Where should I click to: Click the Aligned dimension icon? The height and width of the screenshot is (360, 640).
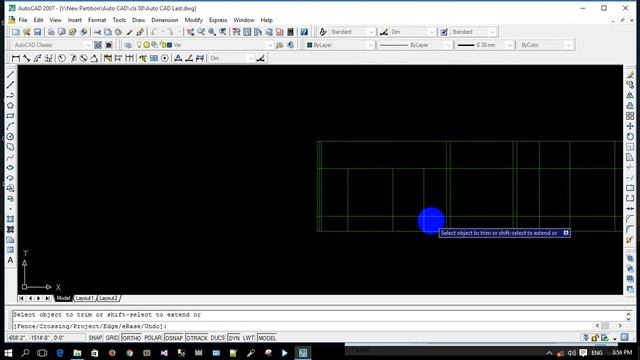point(27,58)
